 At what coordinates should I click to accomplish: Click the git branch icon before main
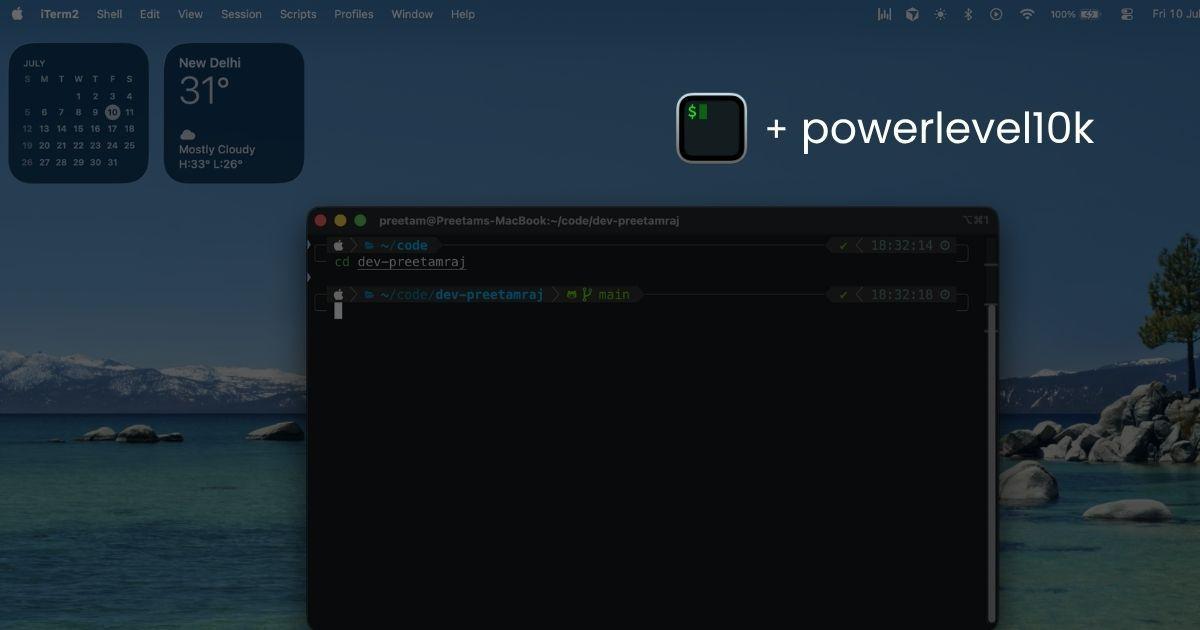click(x=587, y=294)
